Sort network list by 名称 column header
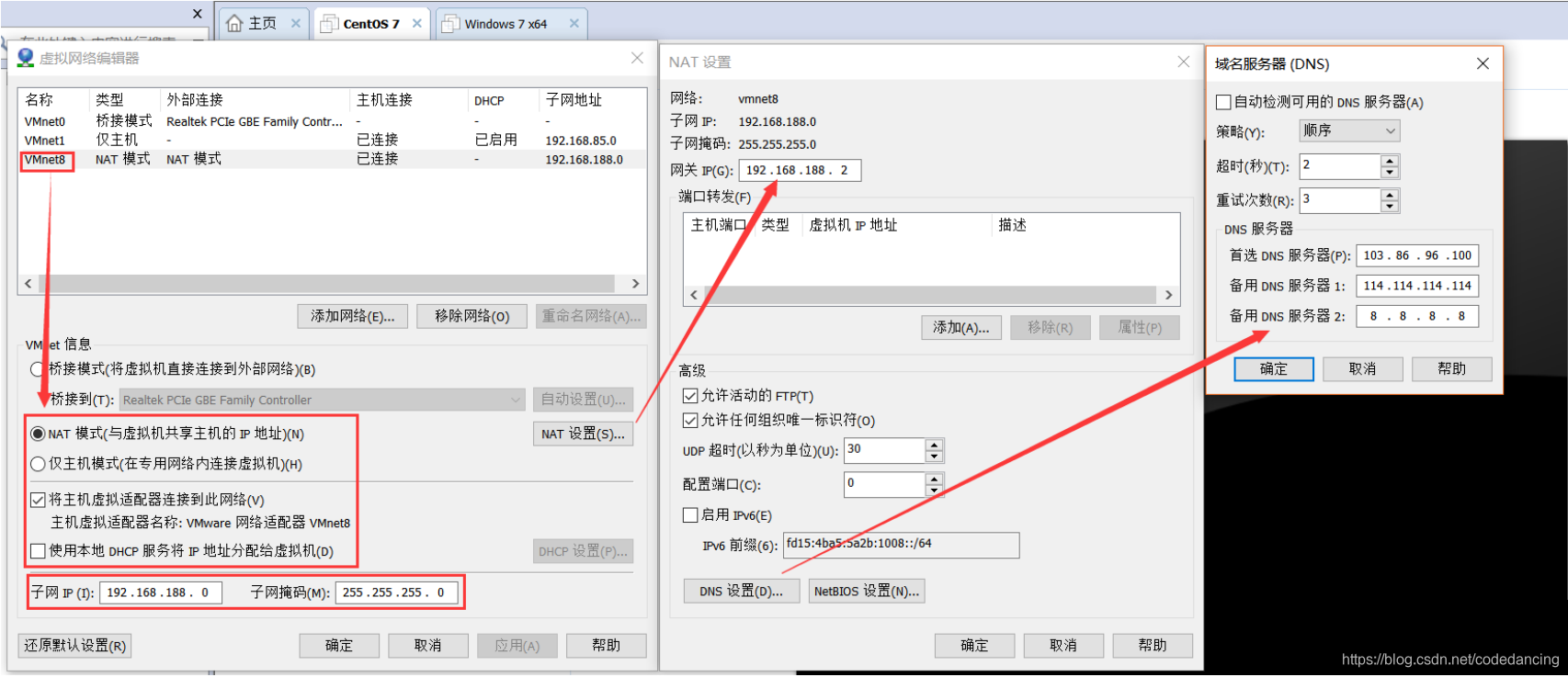Image resolution: width=1568 pixels, height=677 pixels. point(53,100)
